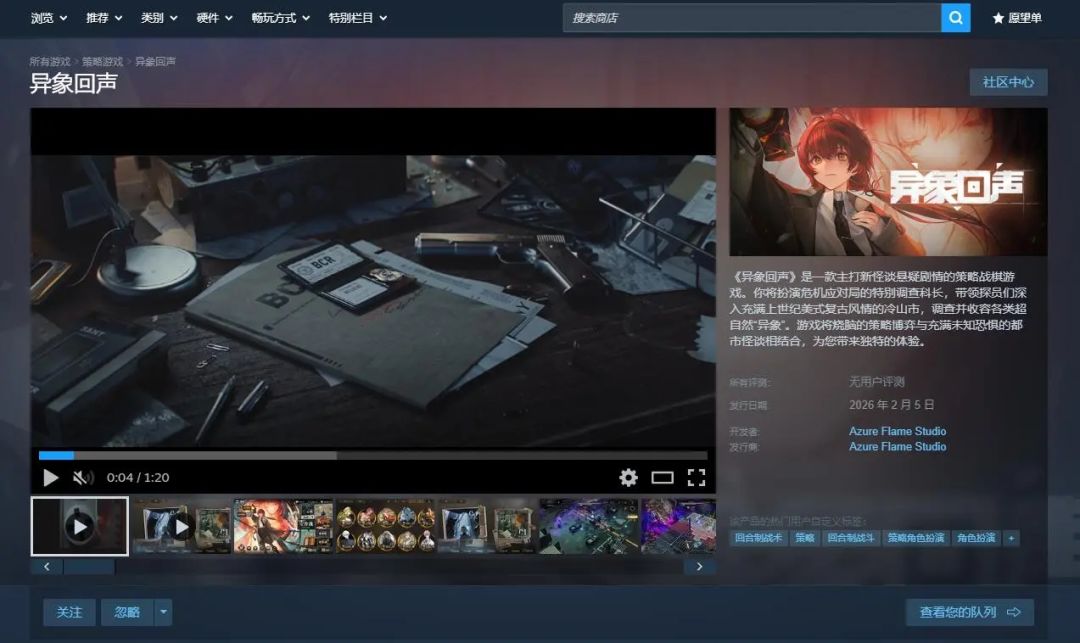The image size is (1080, 643).
Task: Click 所有游戏 breadcrumb link
Action: point(50,61)
